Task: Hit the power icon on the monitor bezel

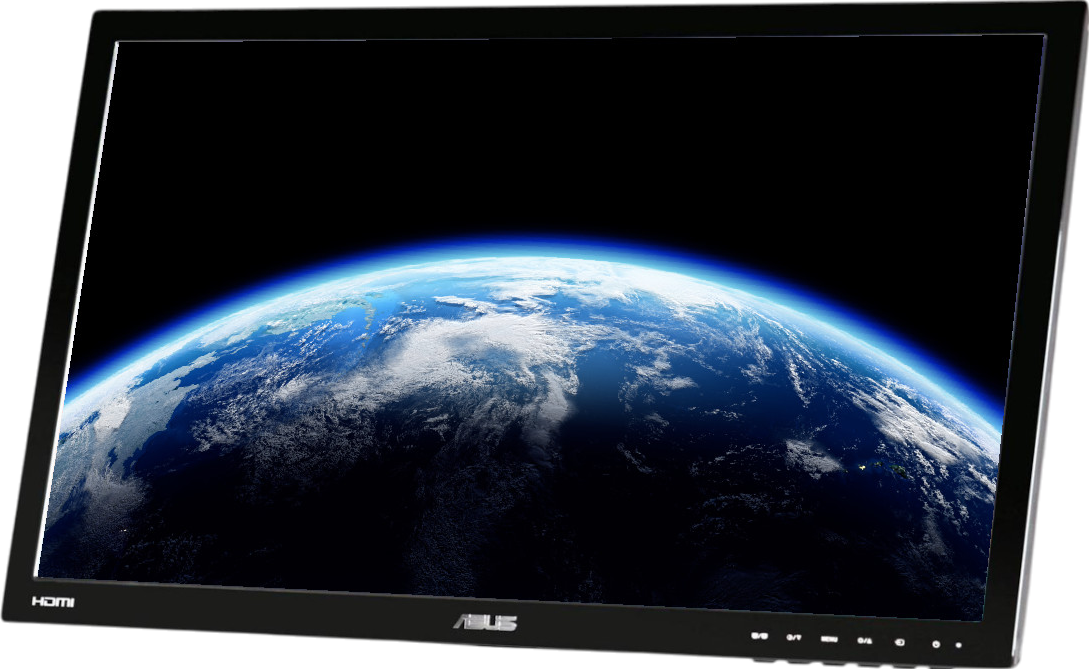Action: [x=936, y=645]
